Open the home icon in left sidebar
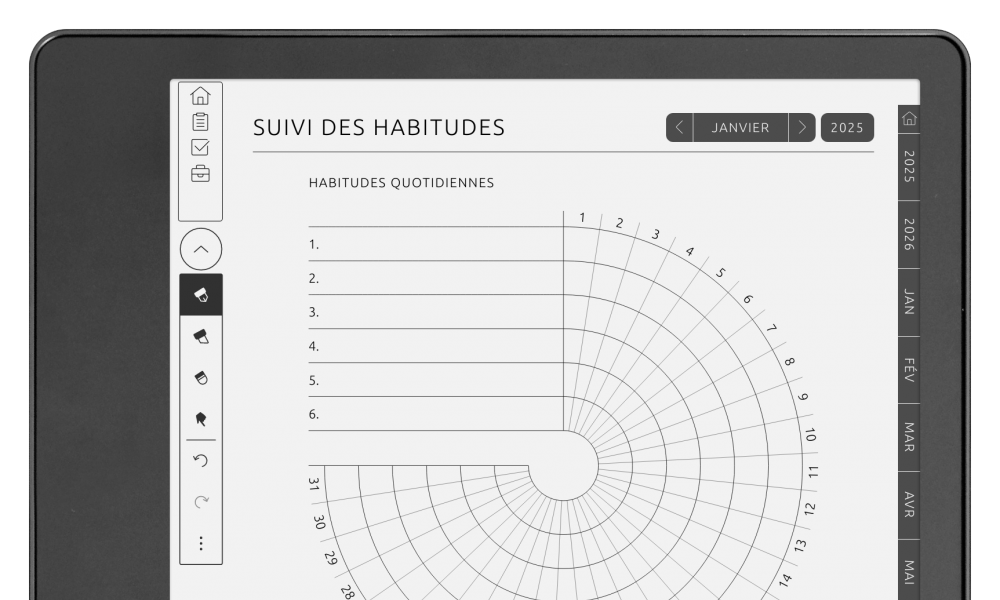The image size is (1000, 600). tap(200, 96)
